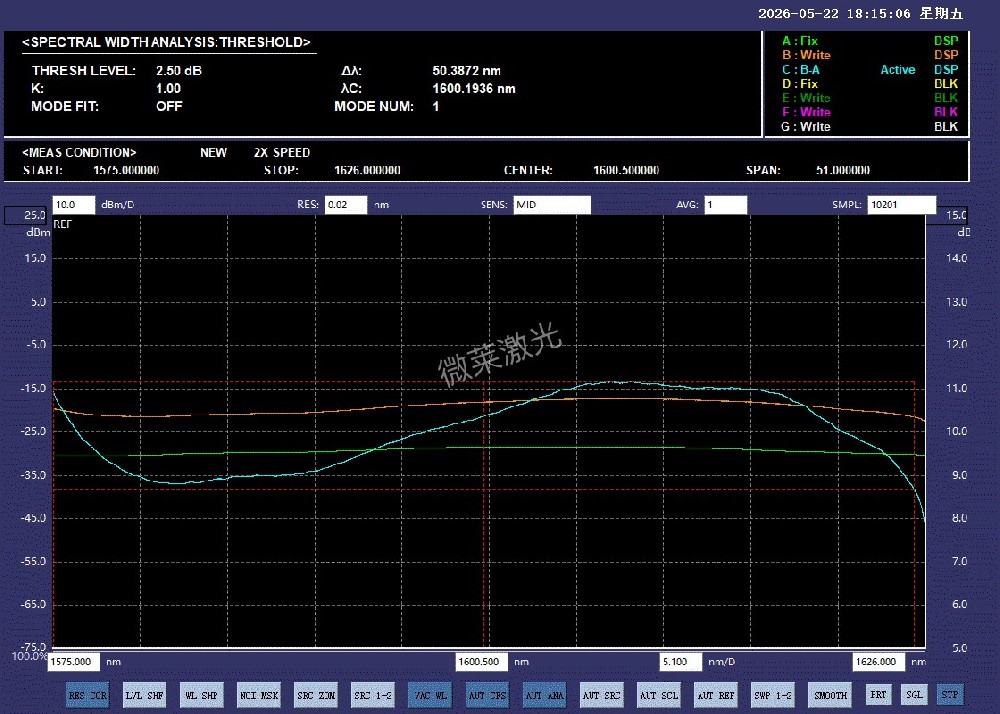Toggle the NOI MSK noise mask button
This screenshot has width=1000, height=714.
pyautogui.click(x=259, y=695)
